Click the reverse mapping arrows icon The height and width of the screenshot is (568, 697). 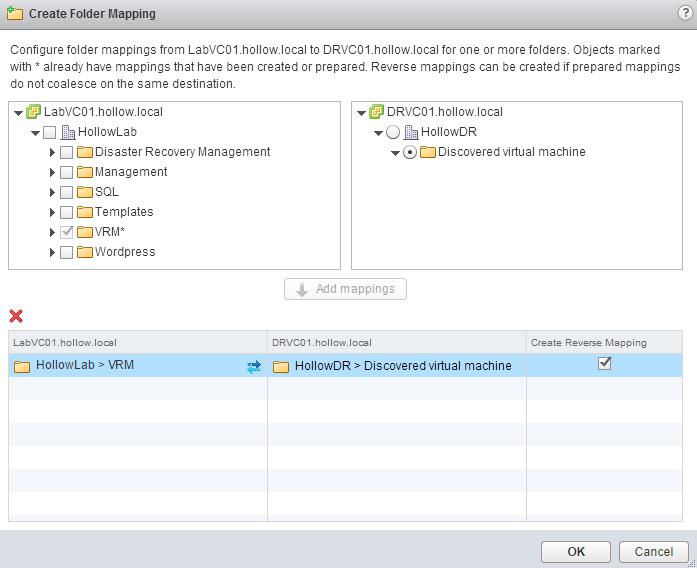254,367
